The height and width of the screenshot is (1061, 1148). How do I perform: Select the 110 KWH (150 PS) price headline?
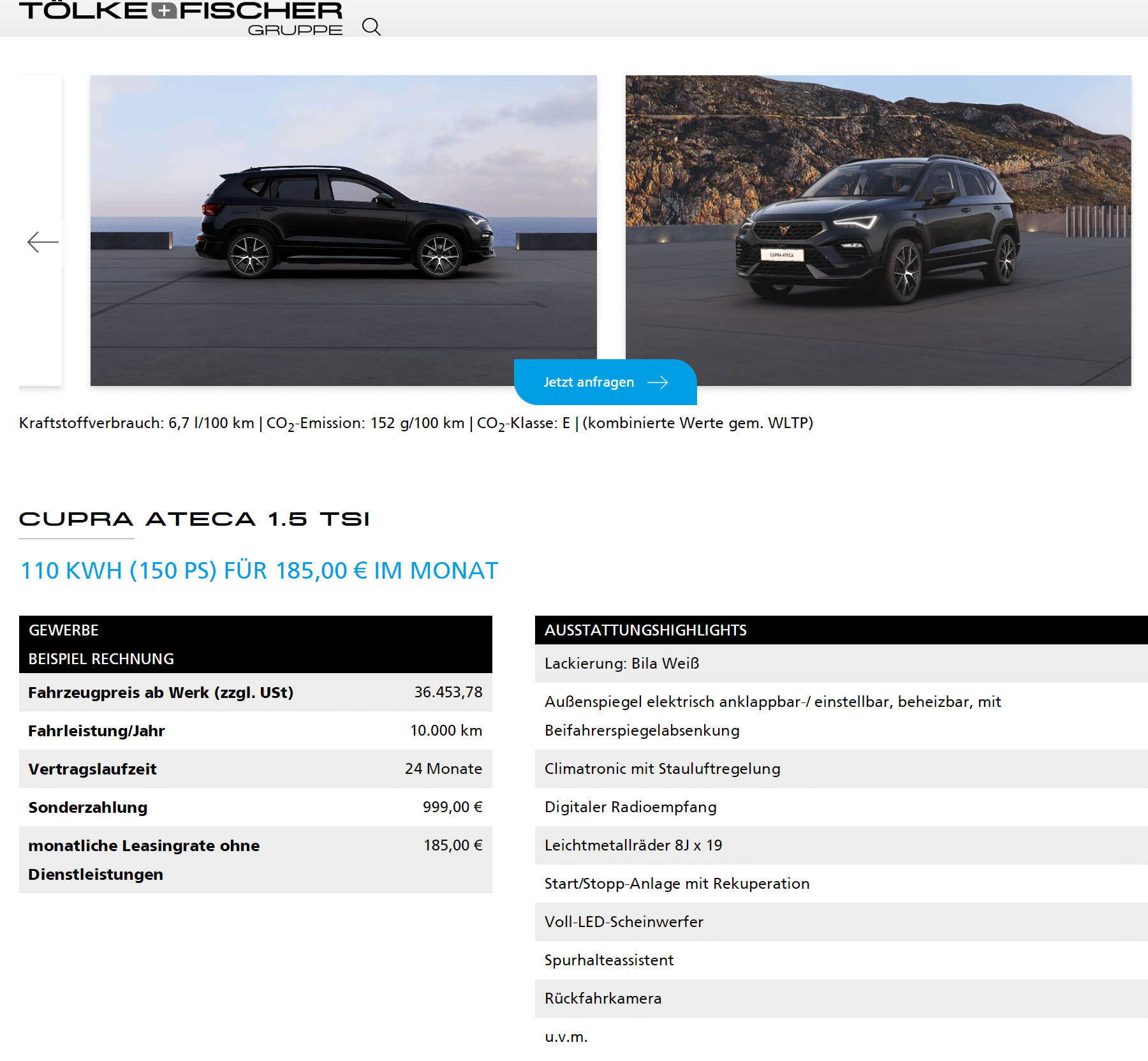(259, 570)
